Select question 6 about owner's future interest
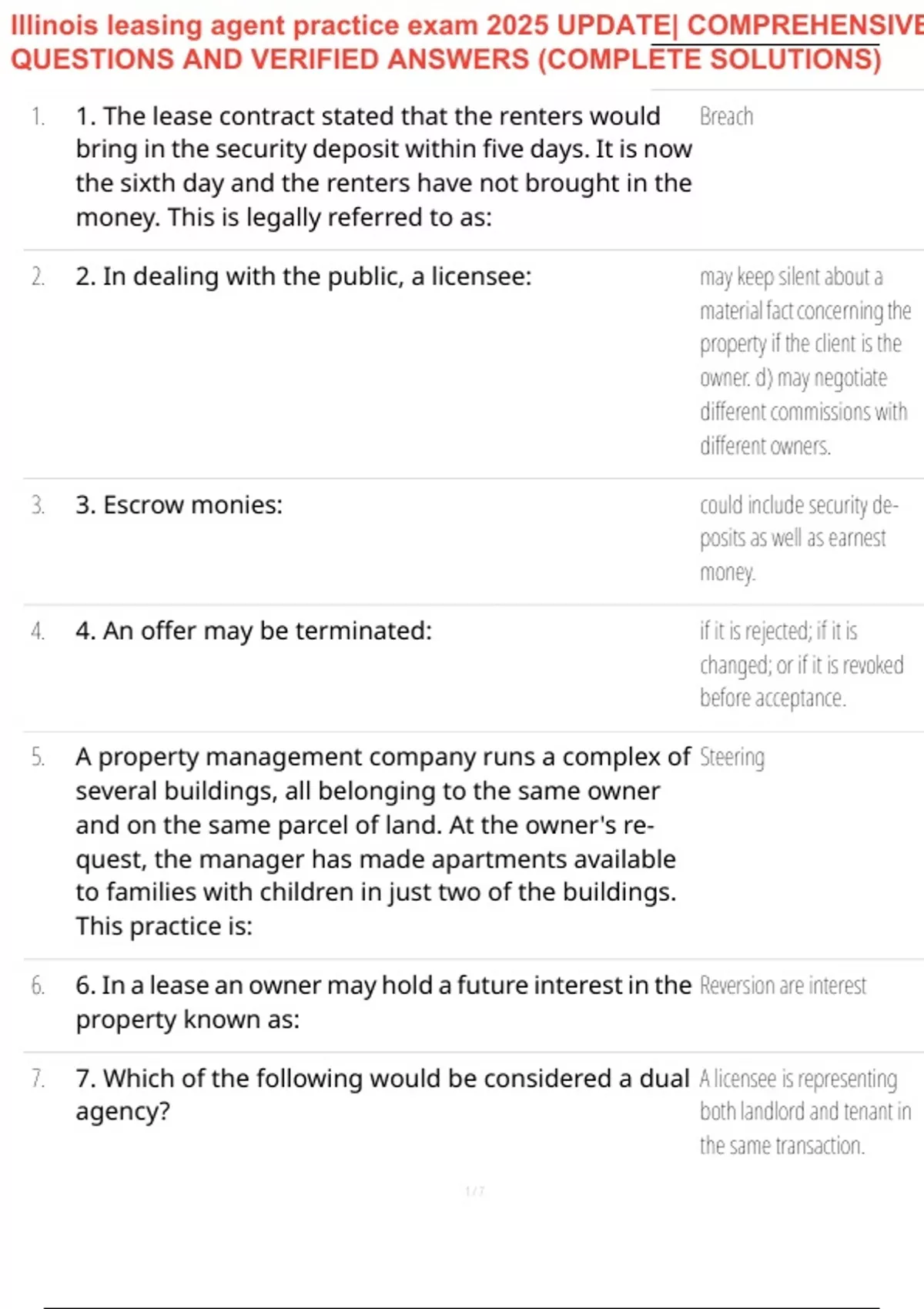 383,1002
